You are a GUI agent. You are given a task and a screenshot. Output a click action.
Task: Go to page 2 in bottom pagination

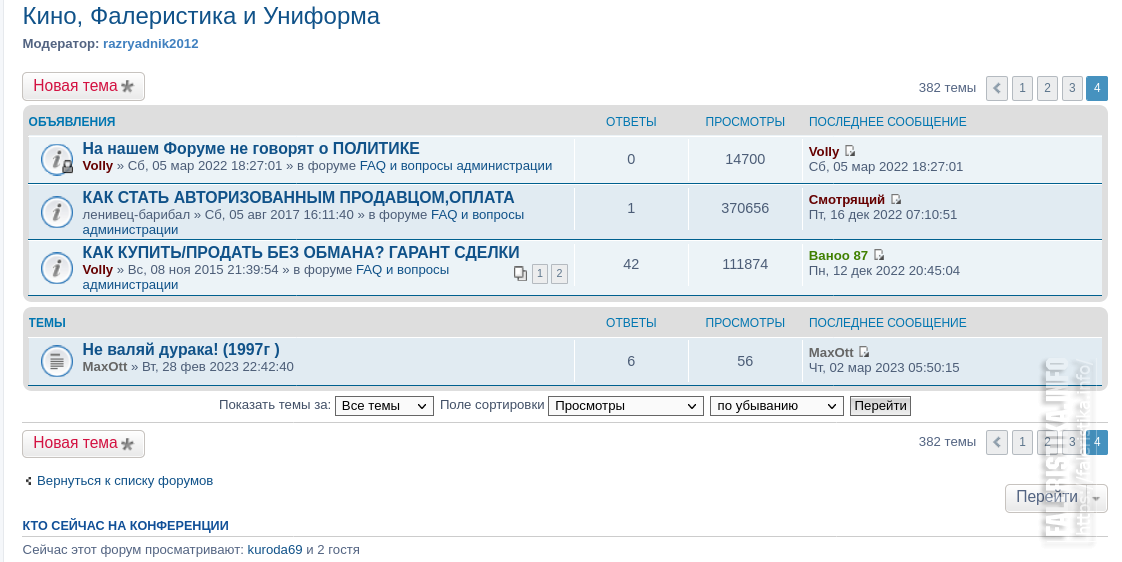(x=1047, y=442)
